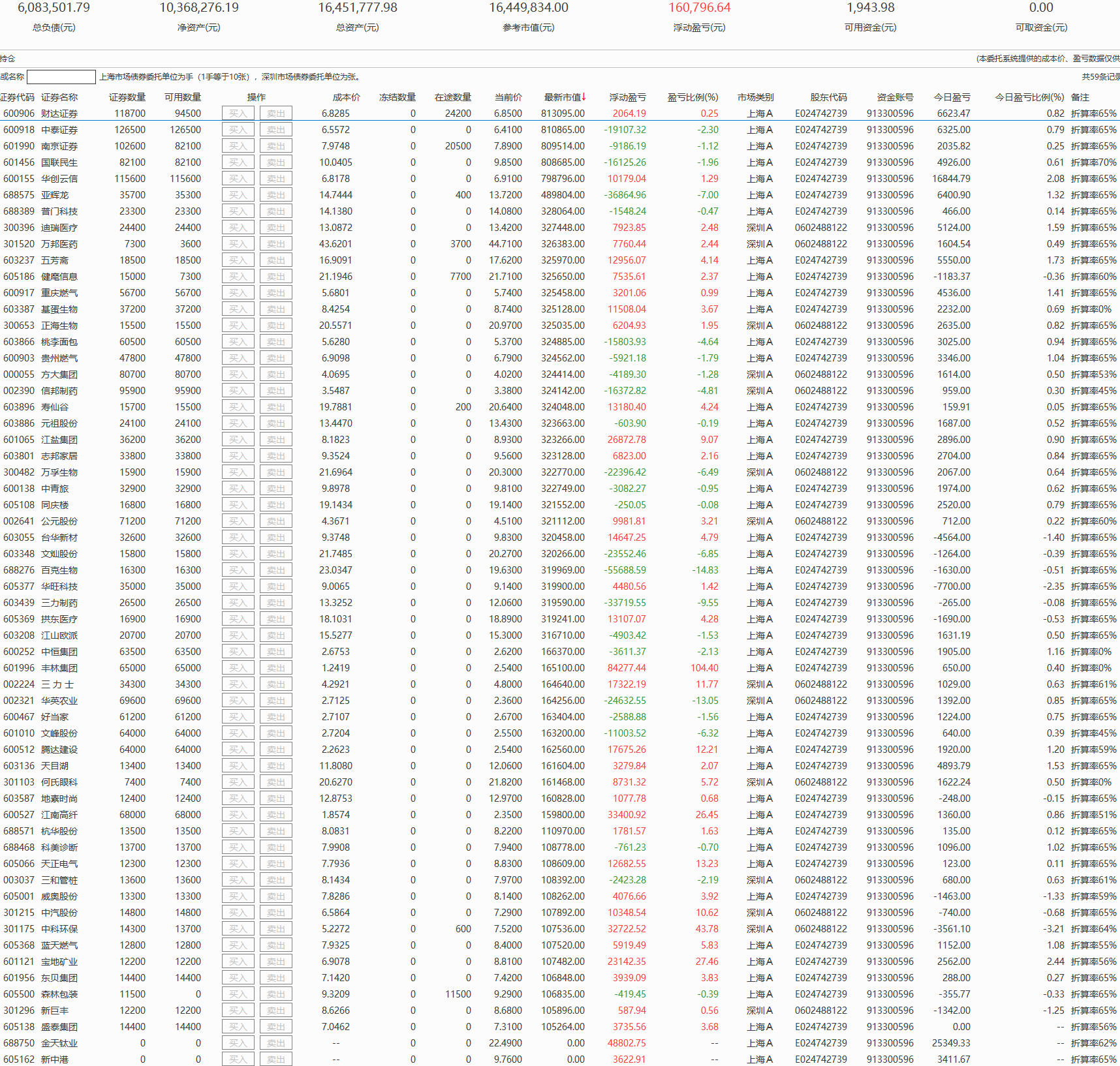The height and width of the screenshot is (1066, 1120).
Task: Select stock code 601121 in the list
Action: click(x=19, y=962)
